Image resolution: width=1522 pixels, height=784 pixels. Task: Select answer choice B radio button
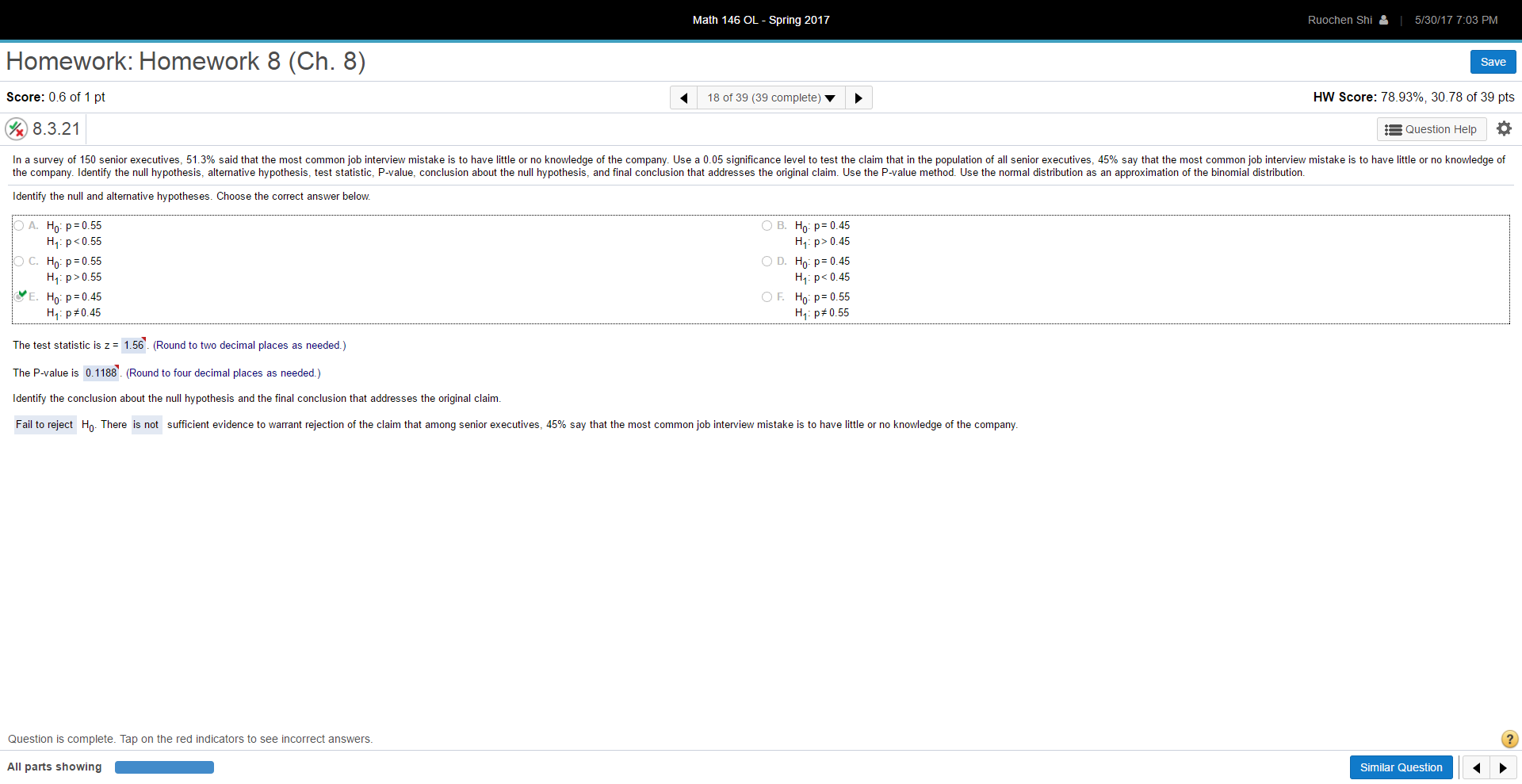pyautogui.click(x=767, y=225)
